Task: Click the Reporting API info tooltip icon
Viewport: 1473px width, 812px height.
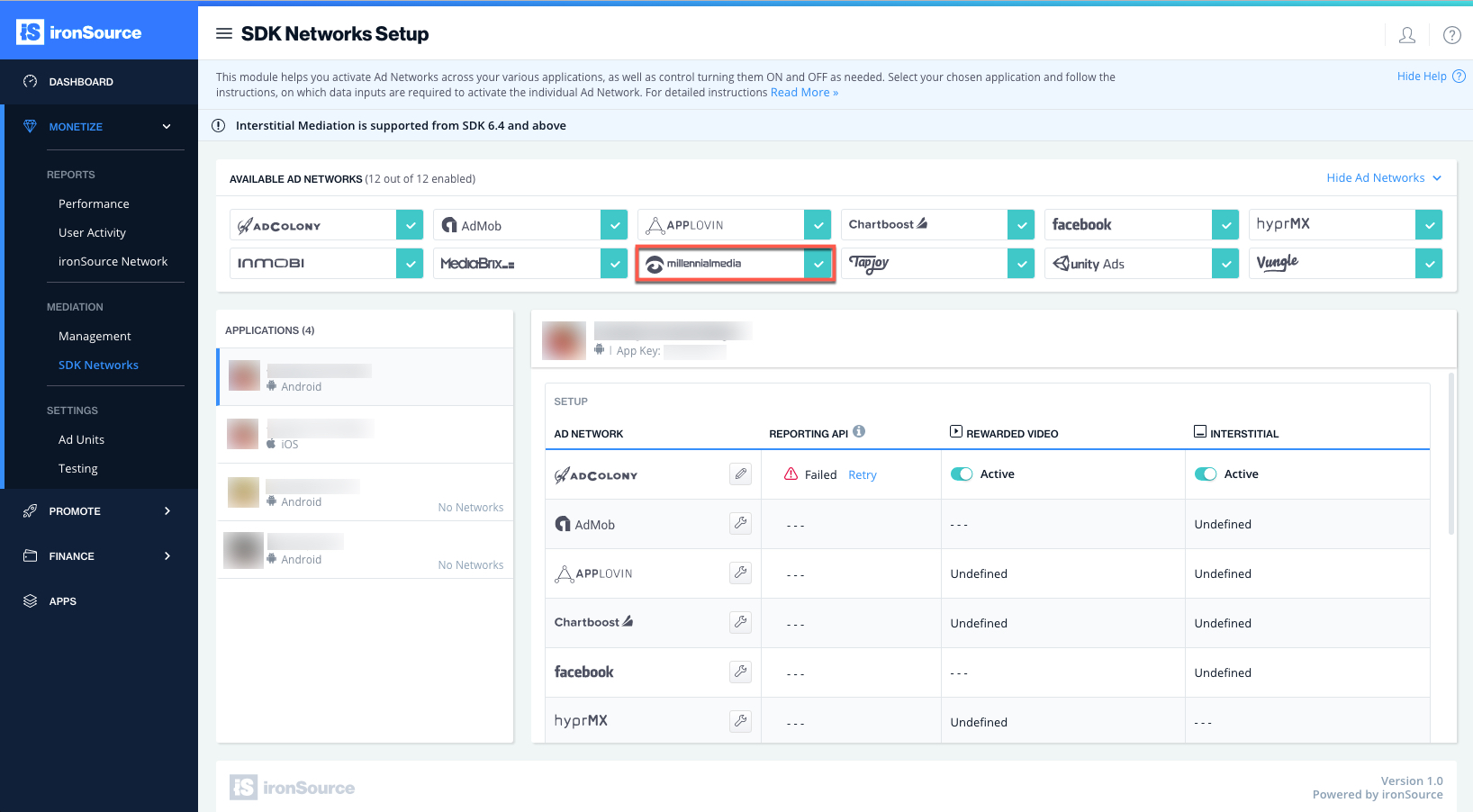Action: click(x=859, y=431)
